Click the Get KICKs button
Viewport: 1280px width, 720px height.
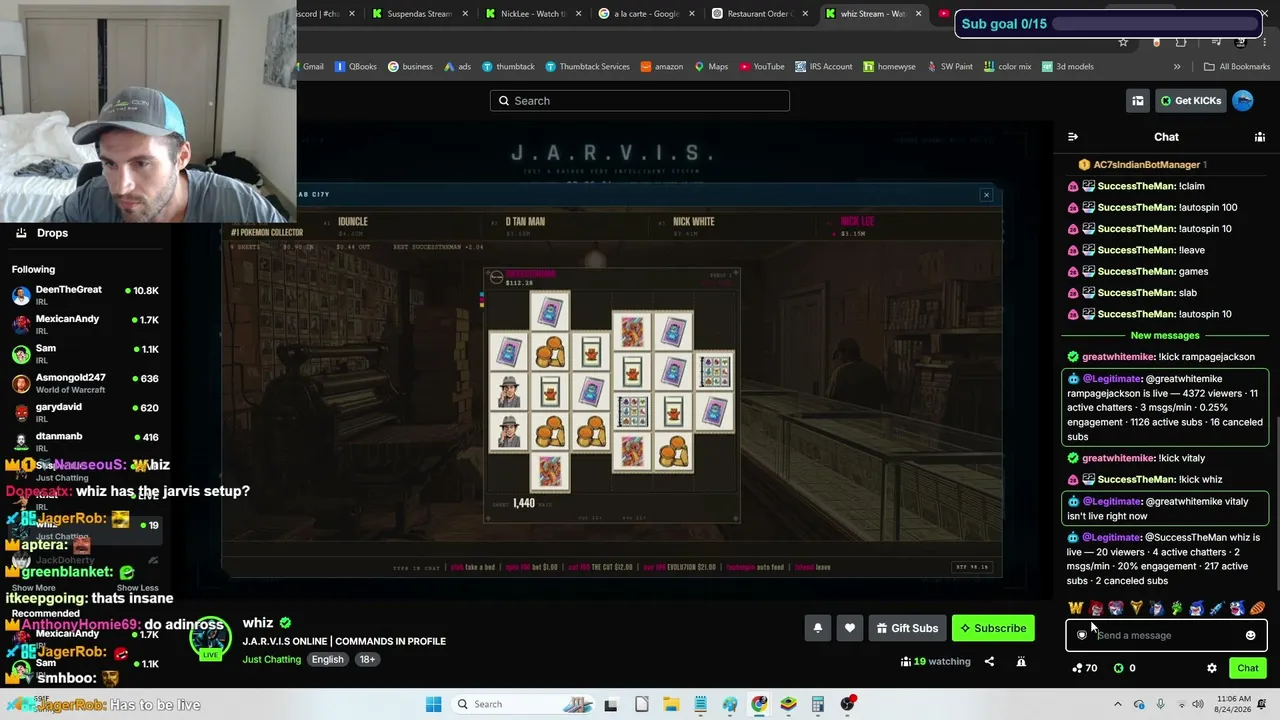point(1190,101)
